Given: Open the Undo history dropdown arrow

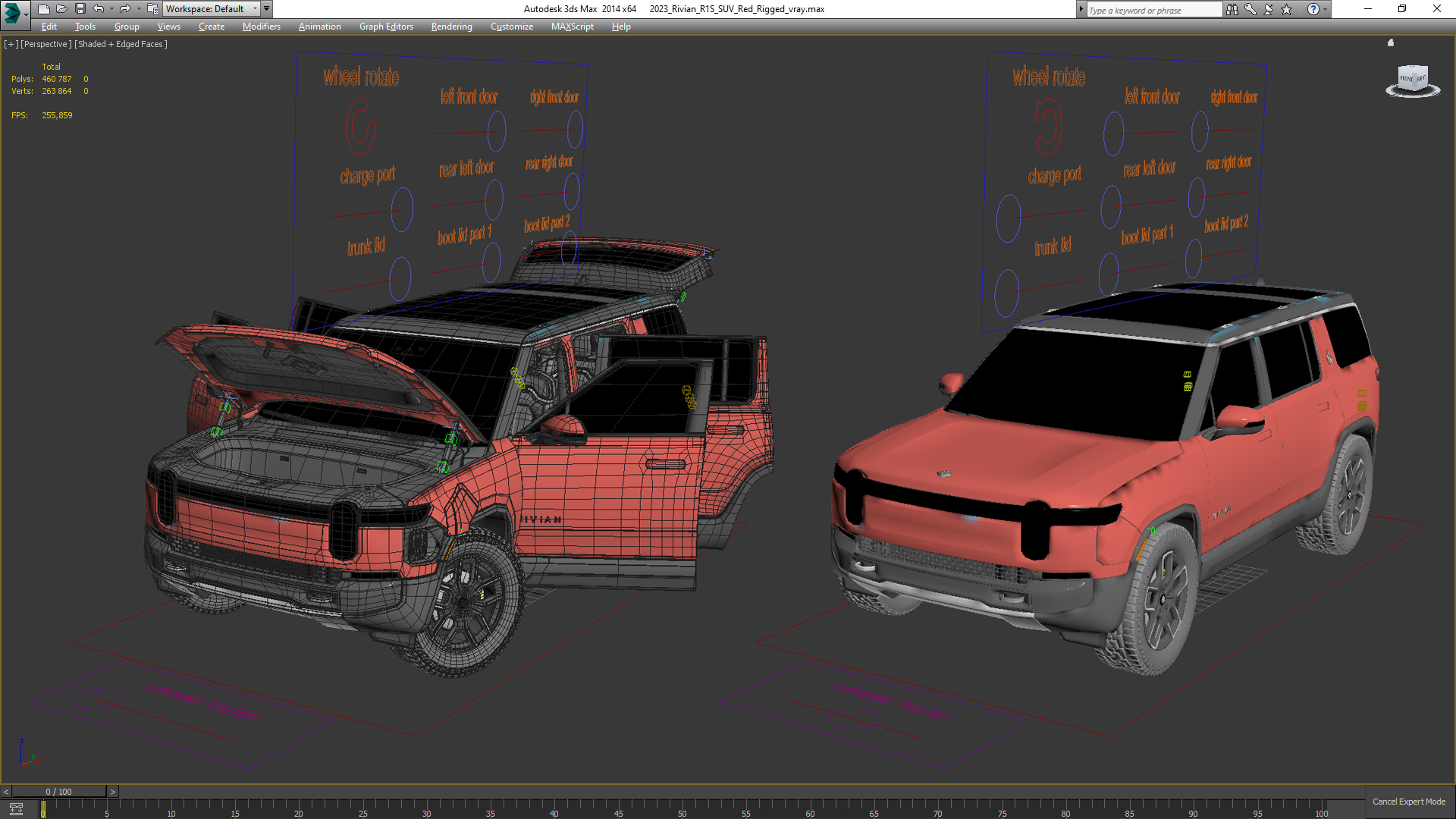Looking at the screenshot, I should point(111,9).
